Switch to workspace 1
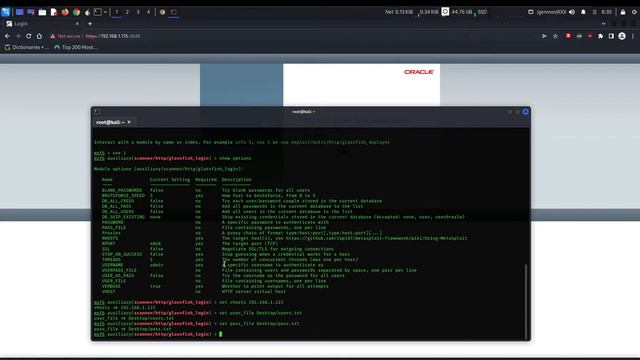The image size is (640, 360). (x=116, y=12)
